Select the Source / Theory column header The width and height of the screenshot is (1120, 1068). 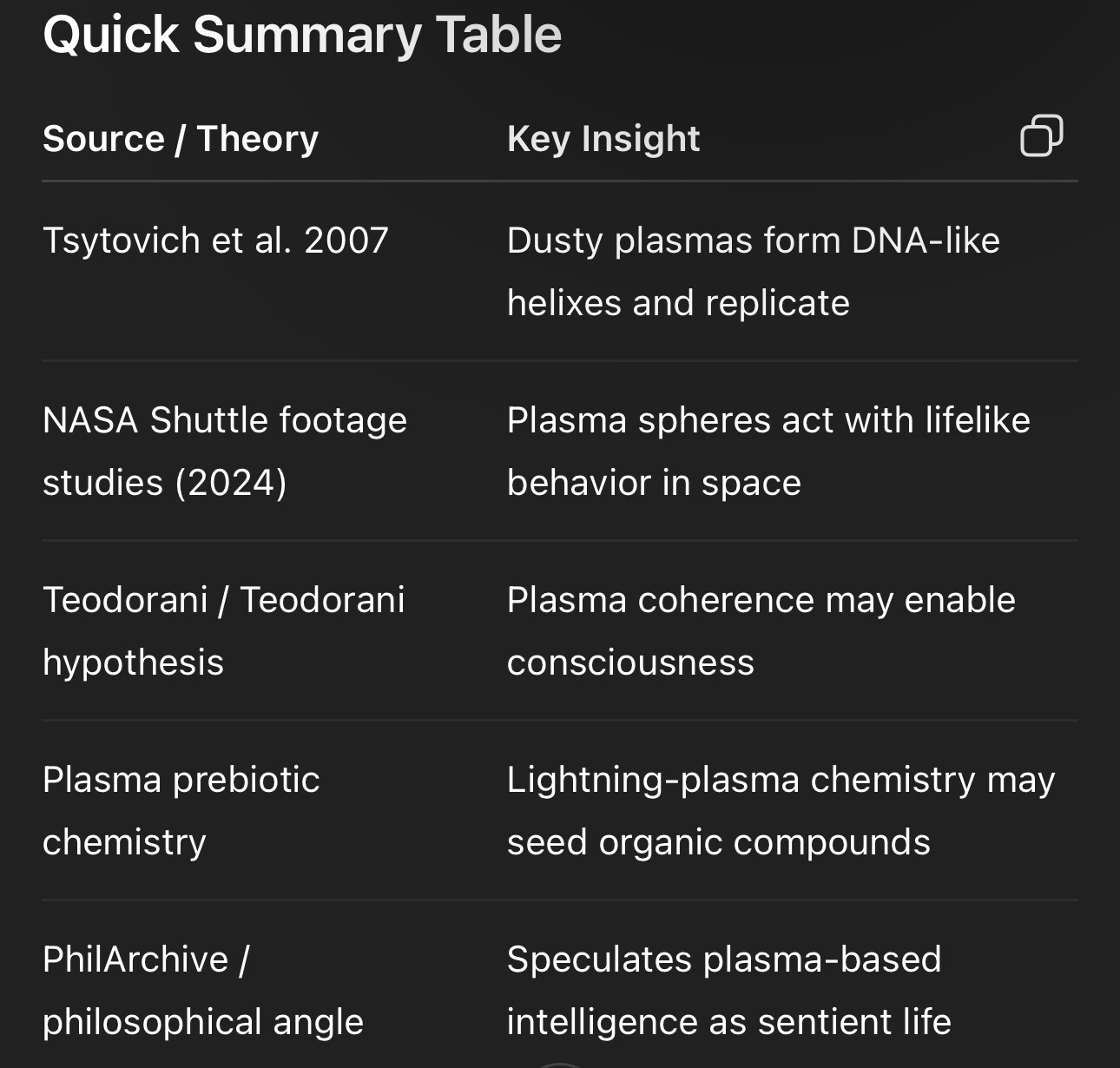click(181, 139)
